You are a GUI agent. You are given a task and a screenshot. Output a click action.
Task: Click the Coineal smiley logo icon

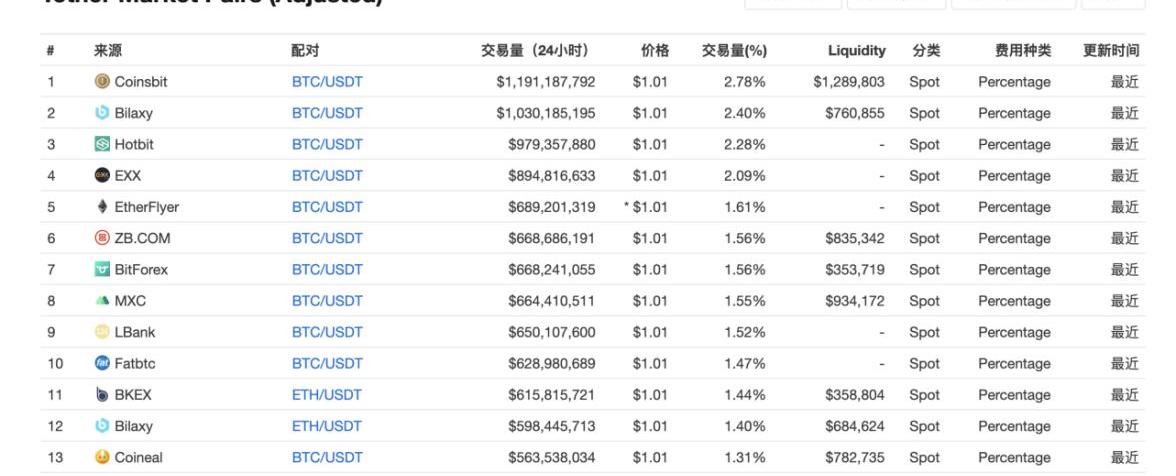pos(102,458)
